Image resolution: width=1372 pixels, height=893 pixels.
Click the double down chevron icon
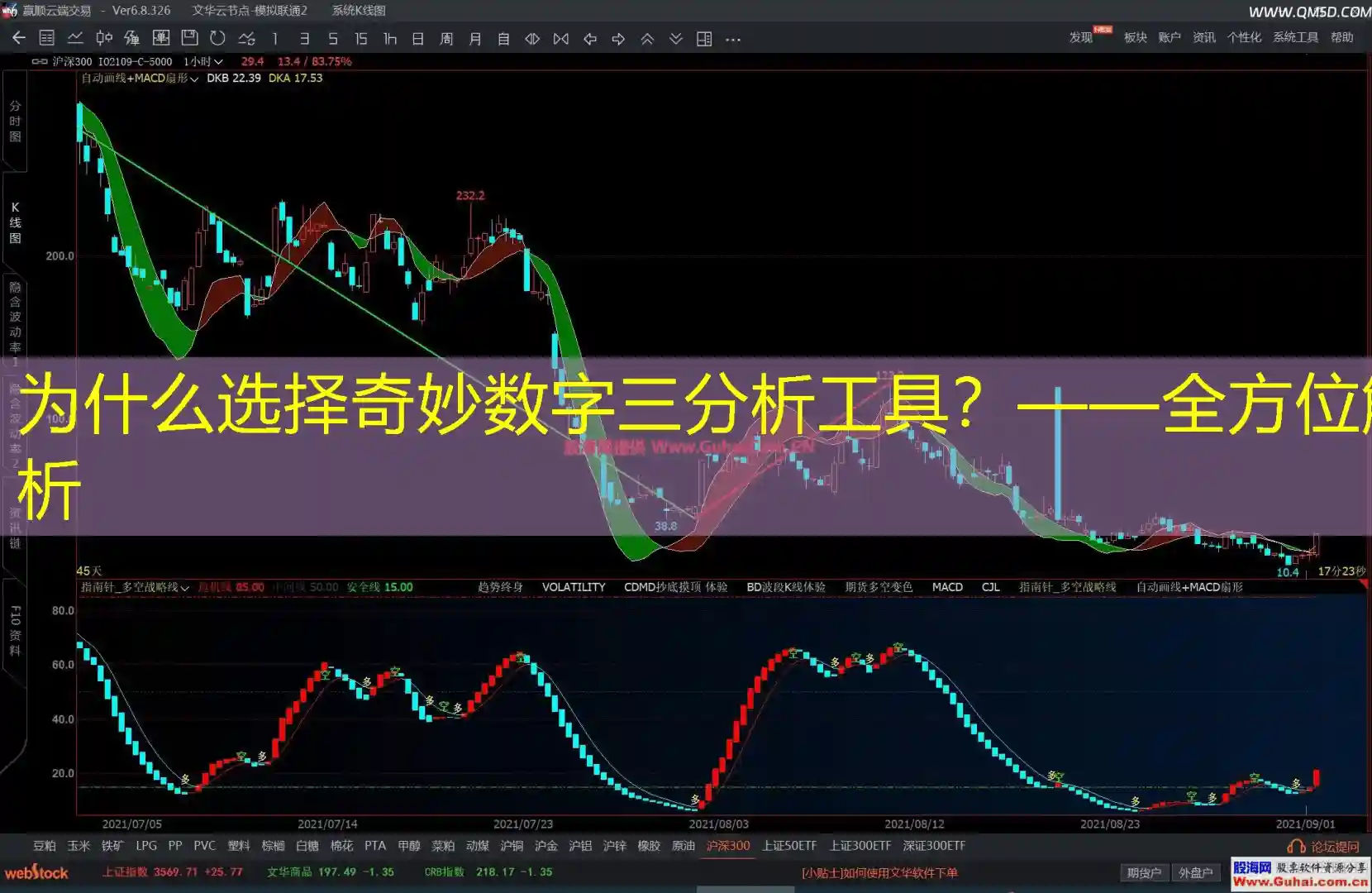[x=676, y=38]
